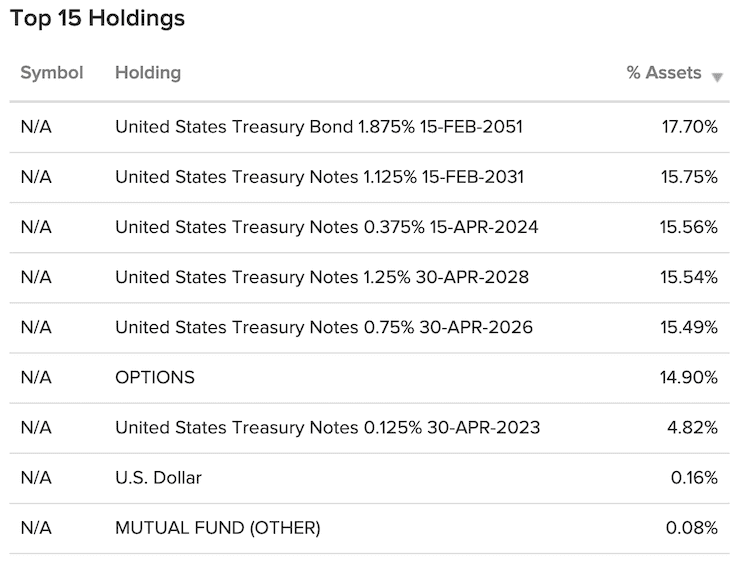Viewport: 750px width, 561px height.
Task: Select Treasury Notes 1.25% 30-APR-2028 holding
Action: (322, 277)
